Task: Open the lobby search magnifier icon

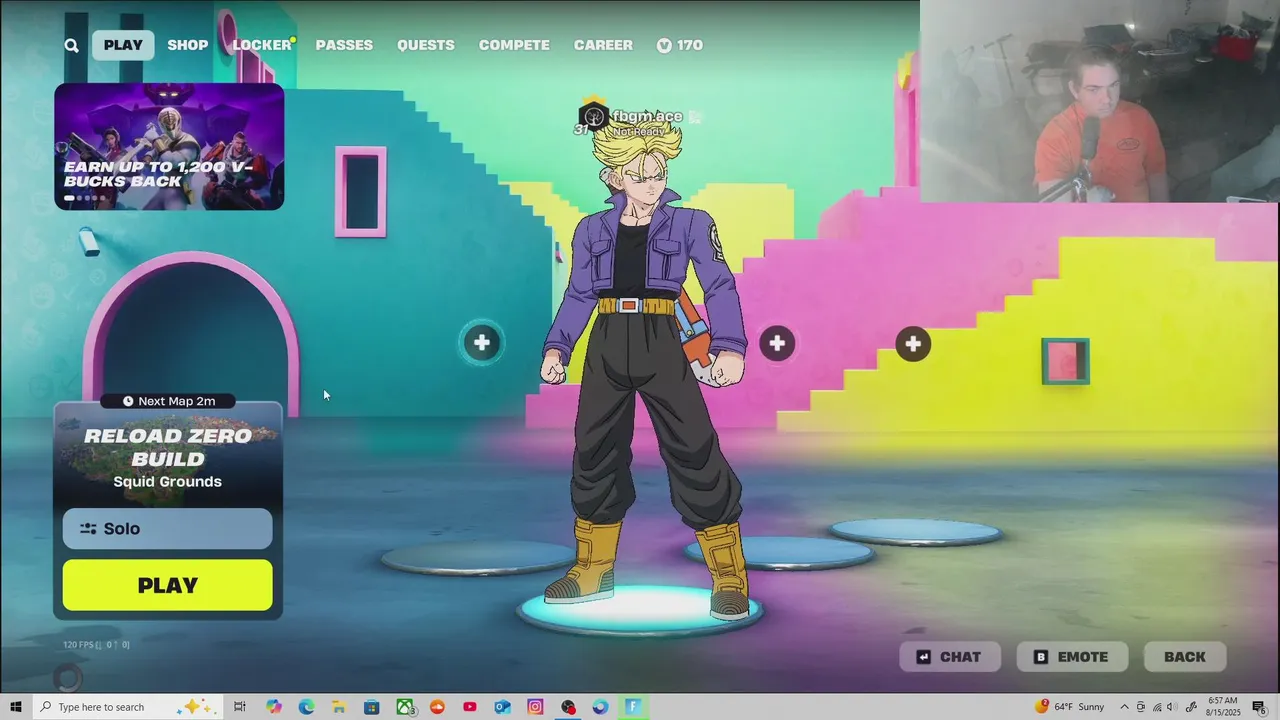Action: pos(71,45)
